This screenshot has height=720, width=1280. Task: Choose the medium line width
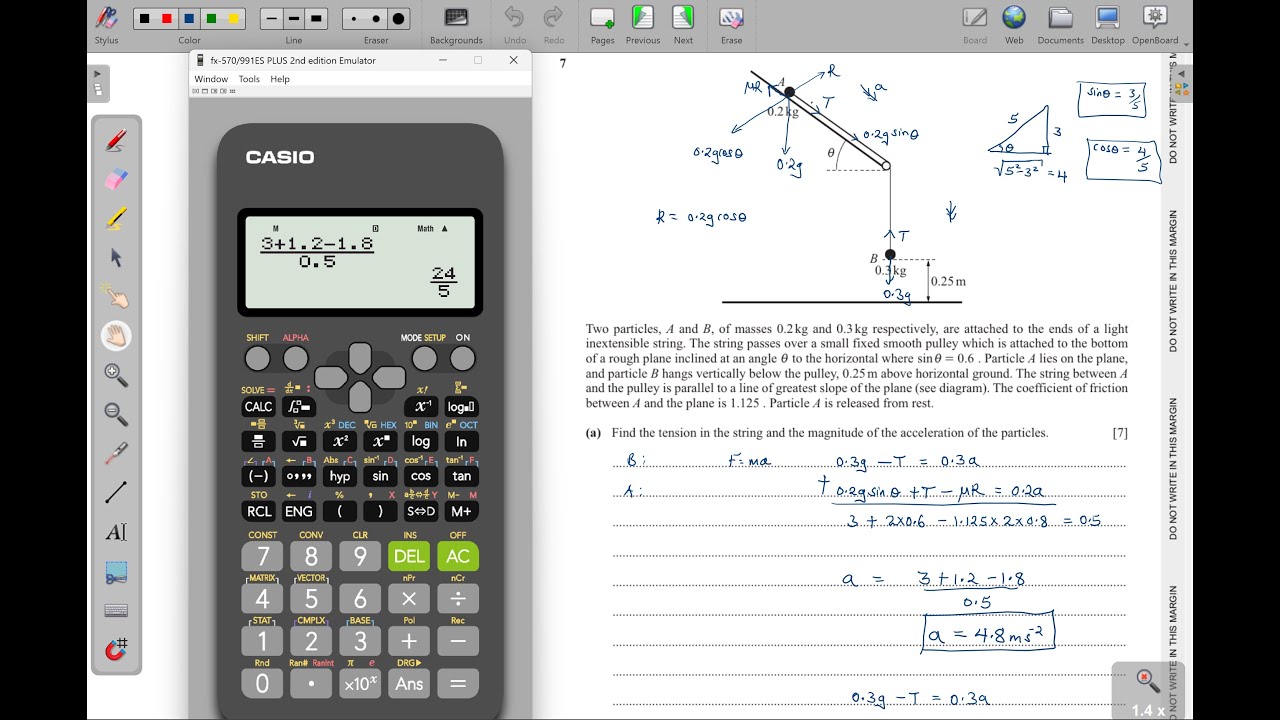(294, 19)
